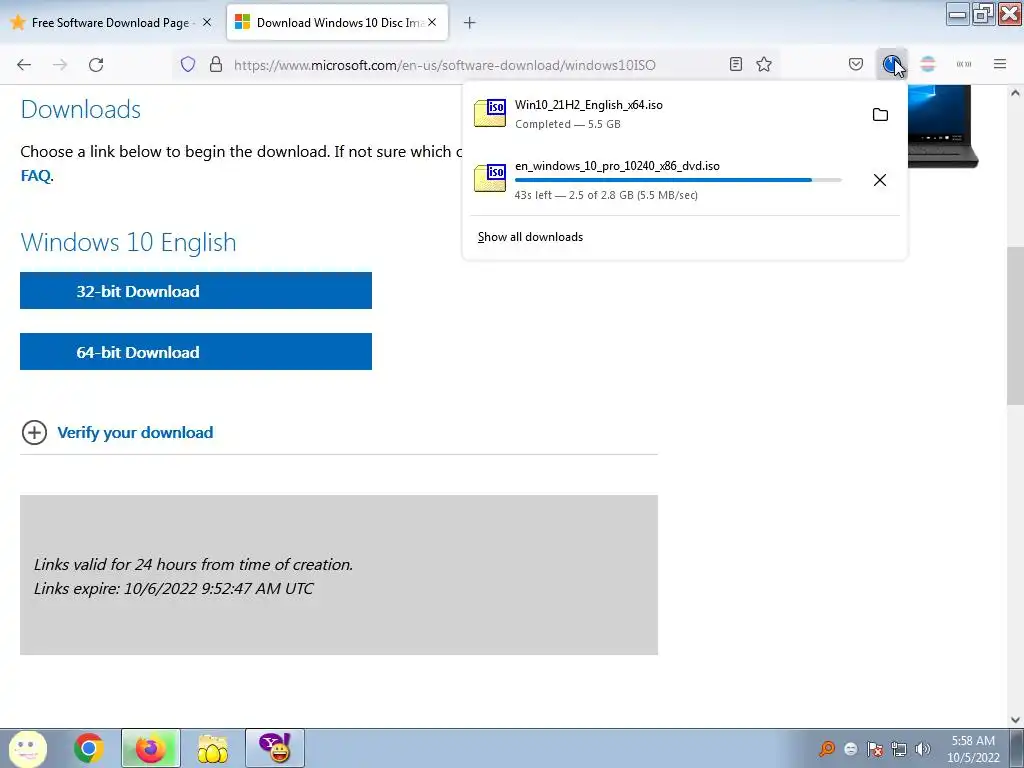Click the en_windows_10_pro_10240_x86_dvd.iso file name
The width and height of the screenshot is (1024, 768).
point(617,166)
